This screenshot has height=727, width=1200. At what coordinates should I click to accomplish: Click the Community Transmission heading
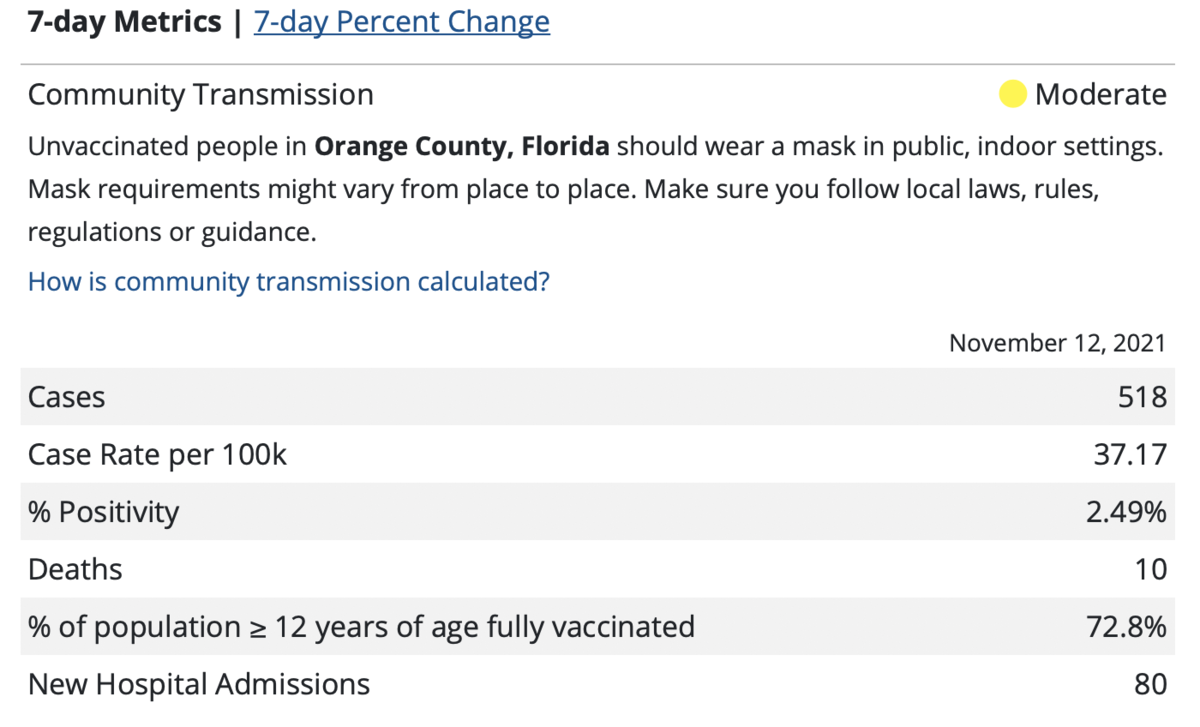pyautogui.click(x=201, y=95)
